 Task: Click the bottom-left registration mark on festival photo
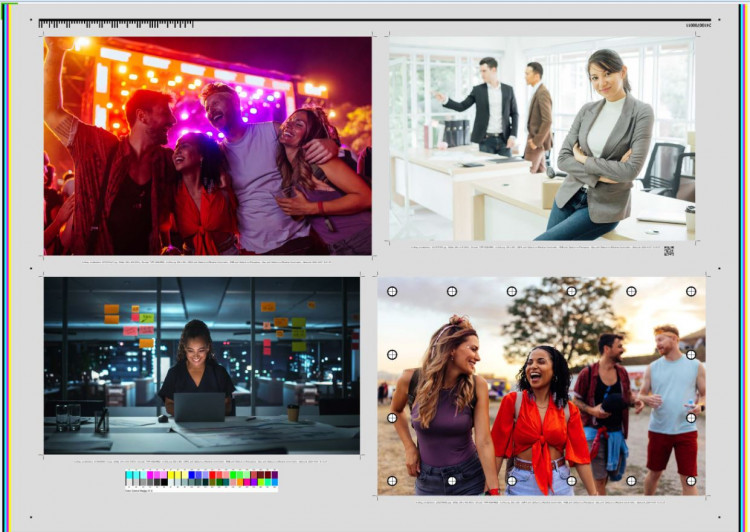click(392, 481)
